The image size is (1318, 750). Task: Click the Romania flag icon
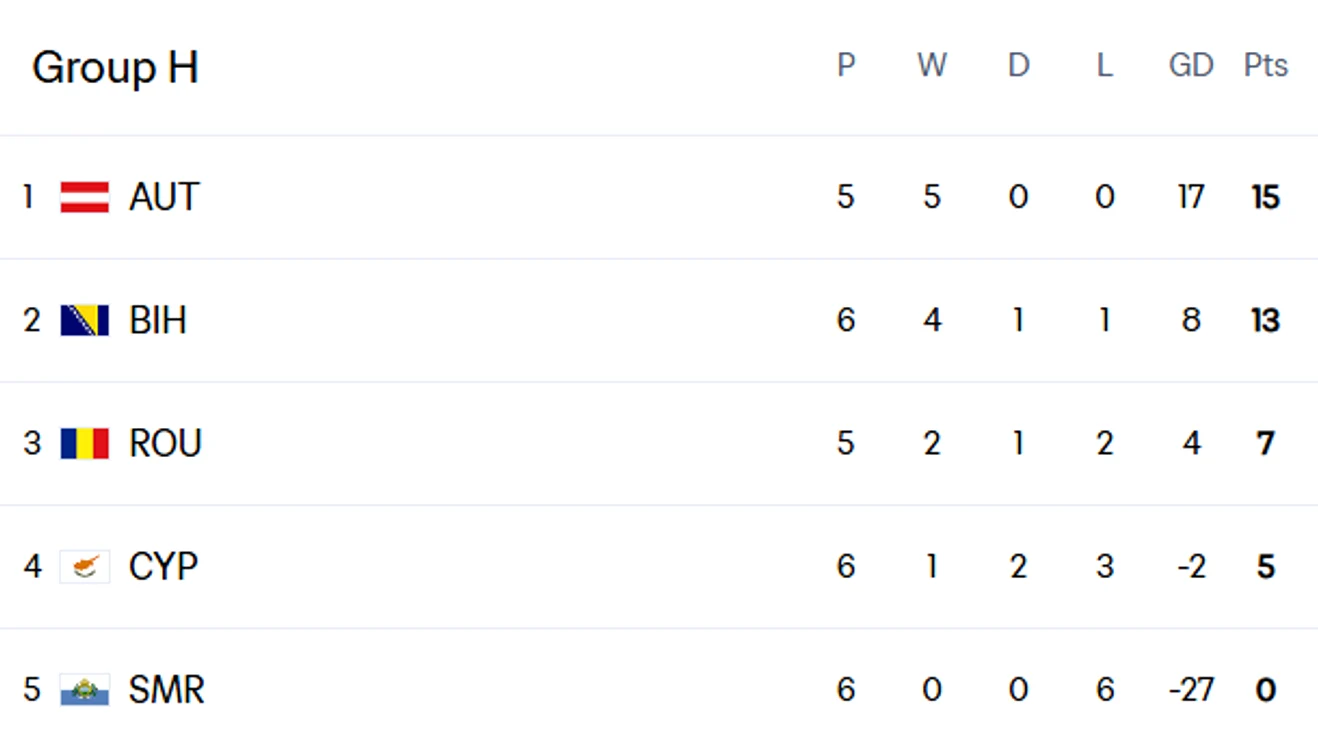[85, 443]
